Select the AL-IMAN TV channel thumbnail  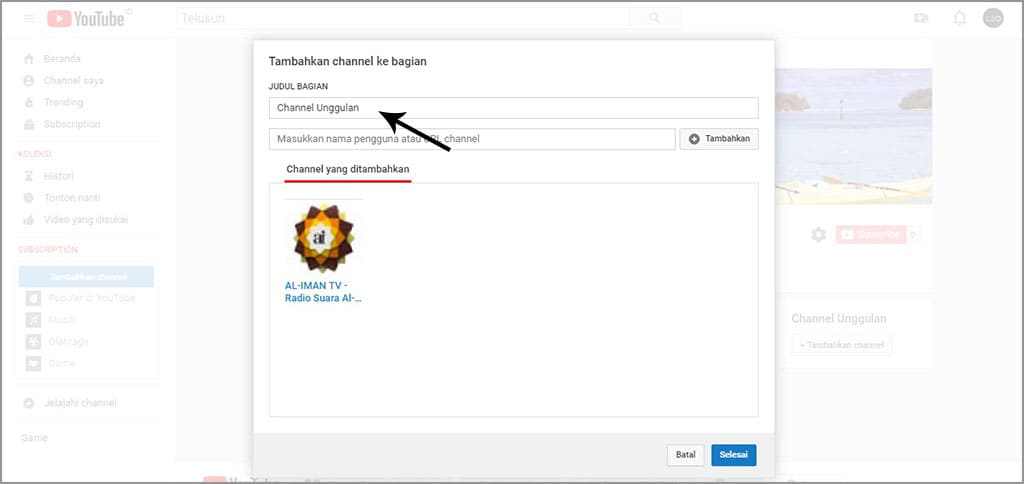pyautogui.click(x=323, y=237)
